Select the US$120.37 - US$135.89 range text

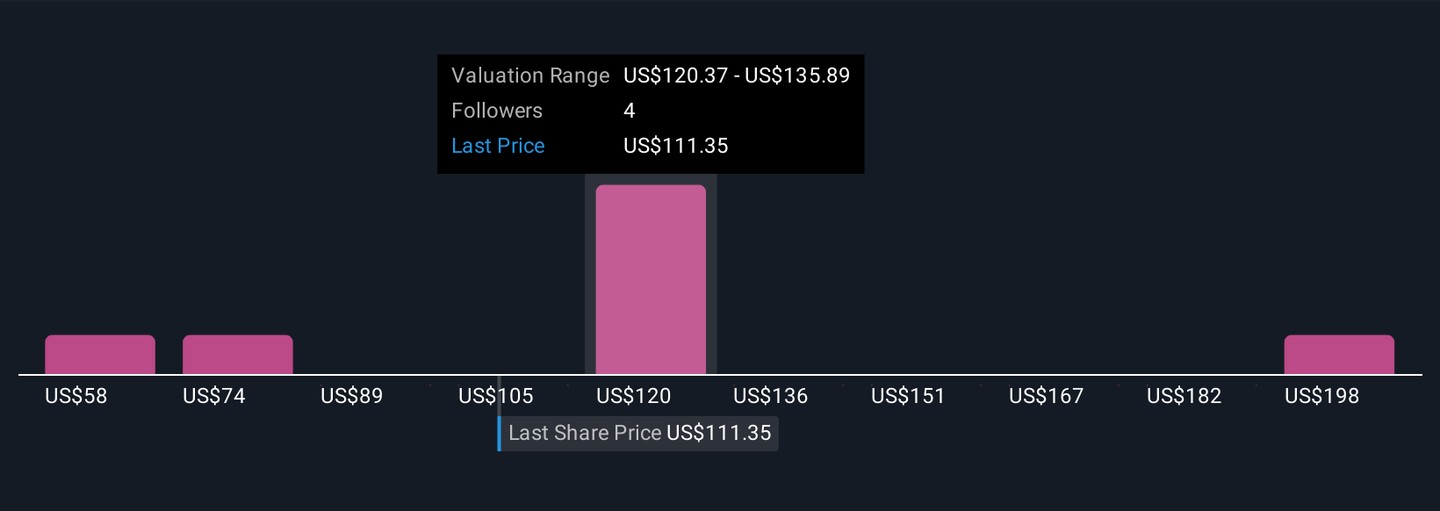pyautogui.click(x=736, y=76)
